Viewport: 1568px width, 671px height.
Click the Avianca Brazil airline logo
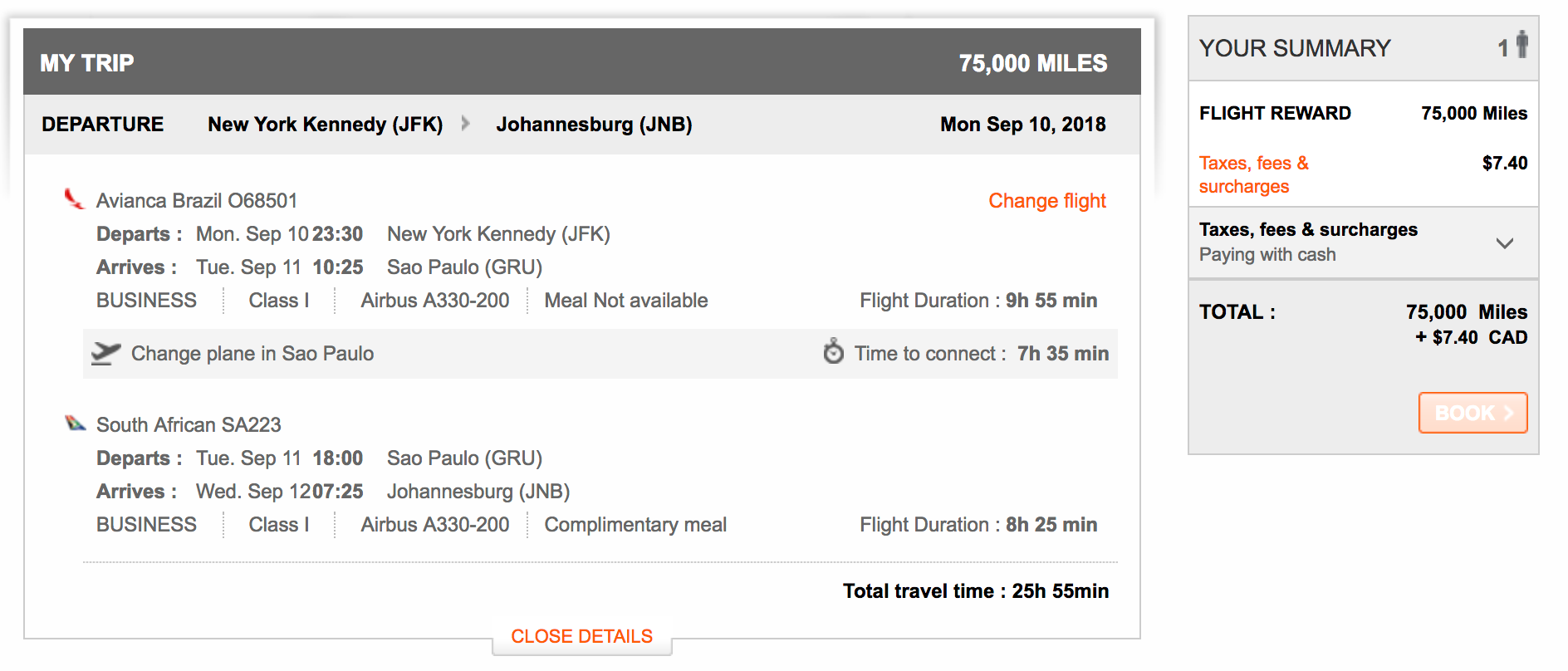click(75, 199)
